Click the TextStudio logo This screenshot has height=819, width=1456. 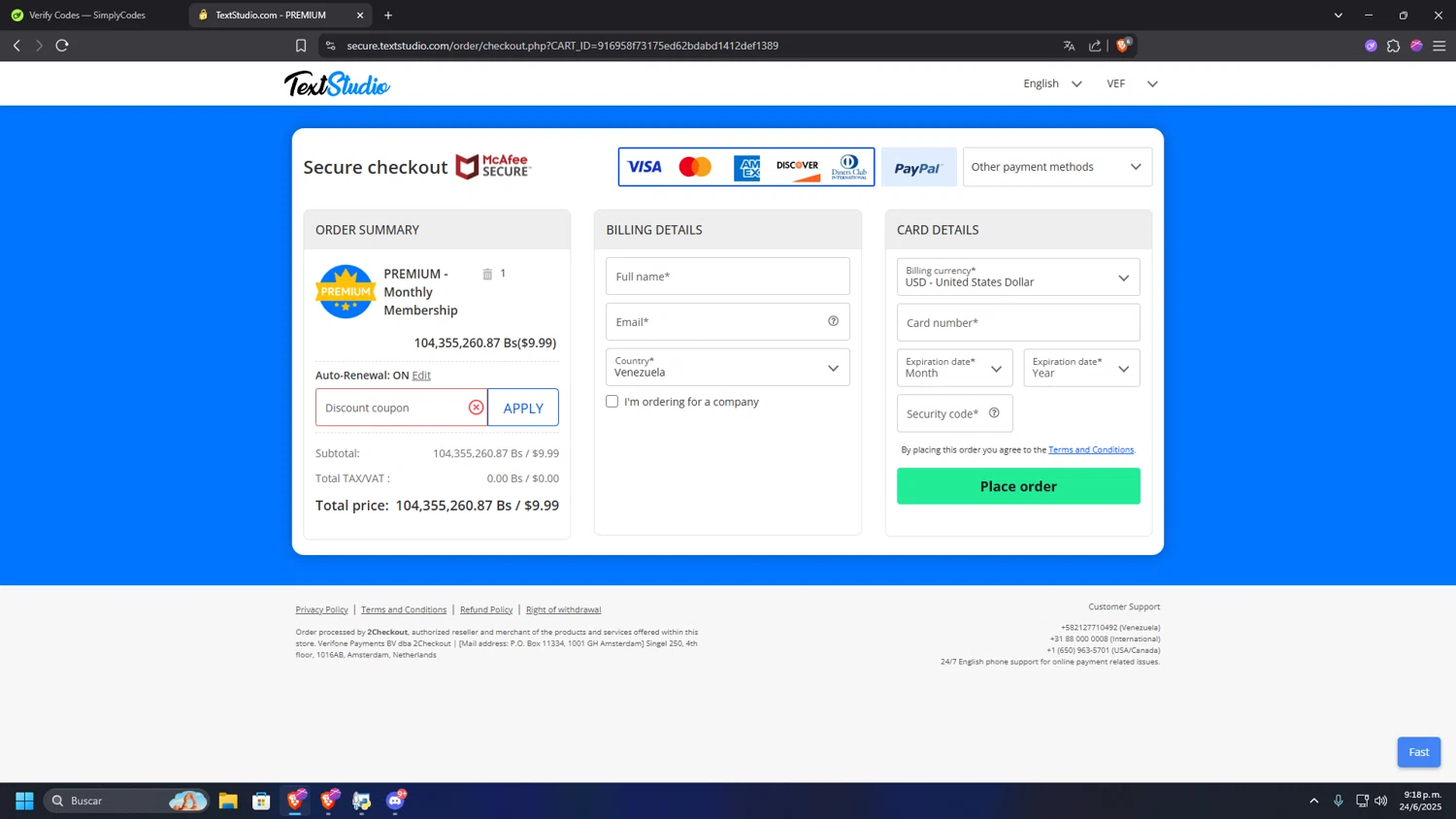click(337, 84)
